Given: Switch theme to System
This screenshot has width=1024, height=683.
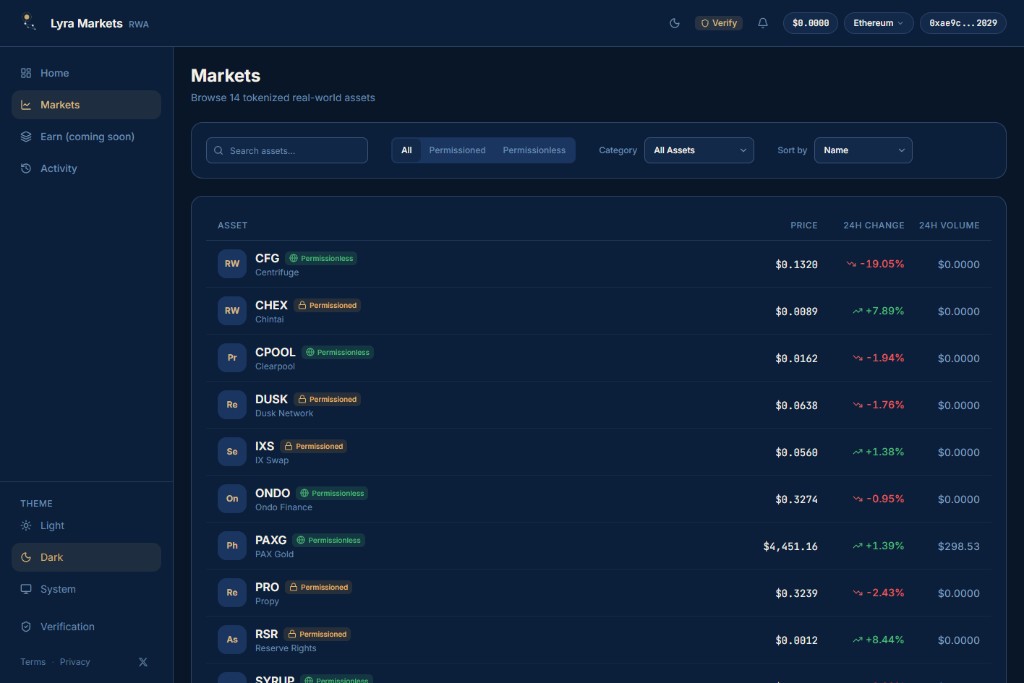Looking at the screenshot, I should point(86,589).
